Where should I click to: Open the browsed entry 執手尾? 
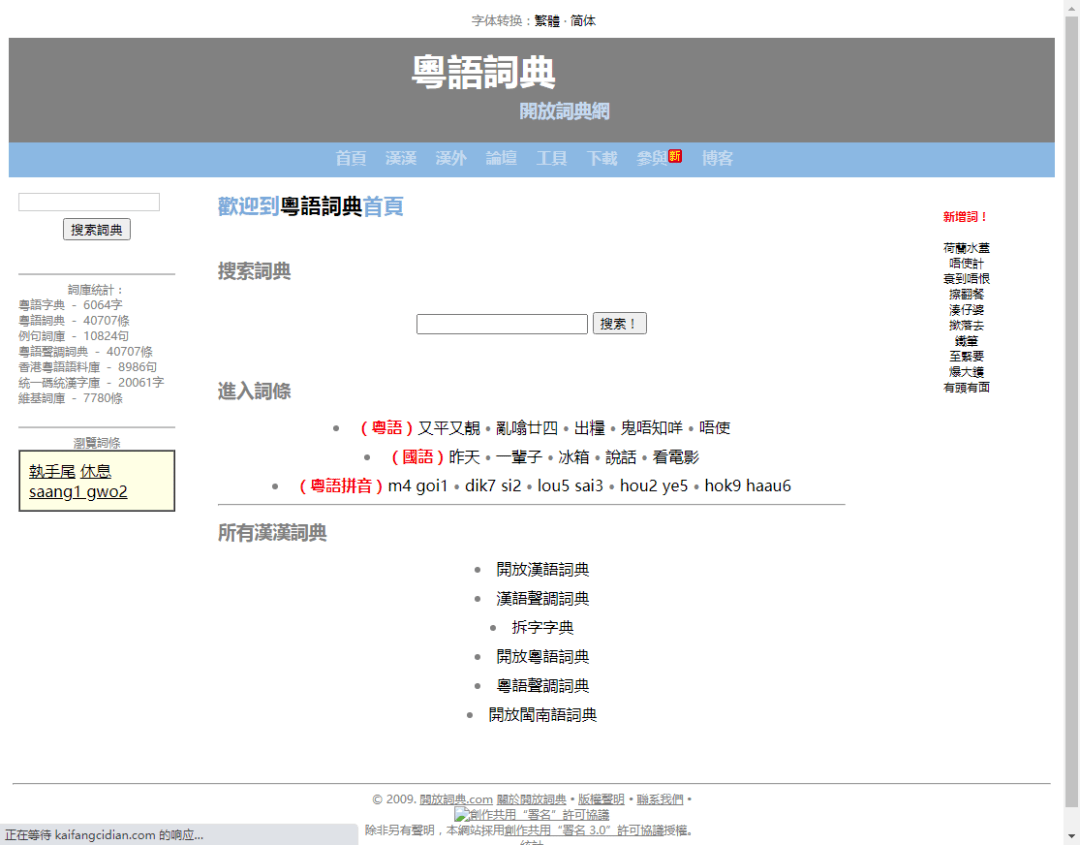point(51,471)
